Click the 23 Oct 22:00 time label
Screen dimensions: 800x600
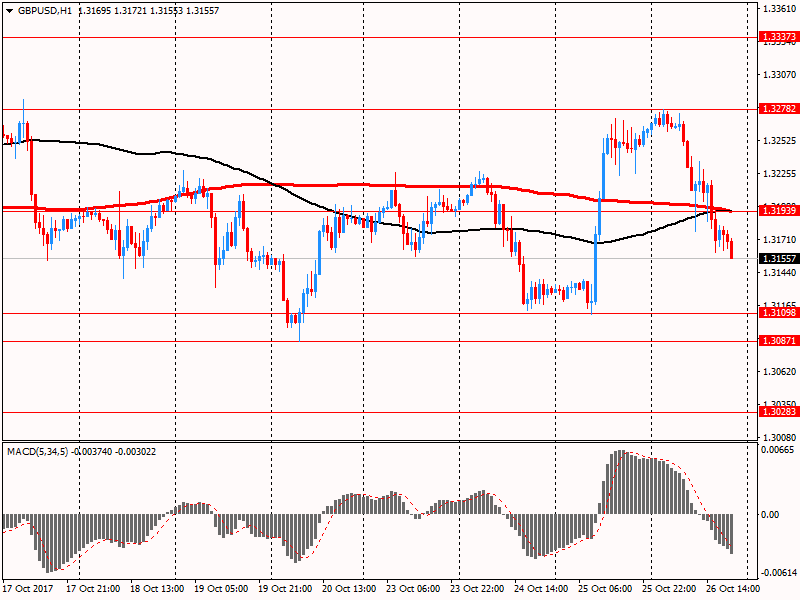click(478, 589)
